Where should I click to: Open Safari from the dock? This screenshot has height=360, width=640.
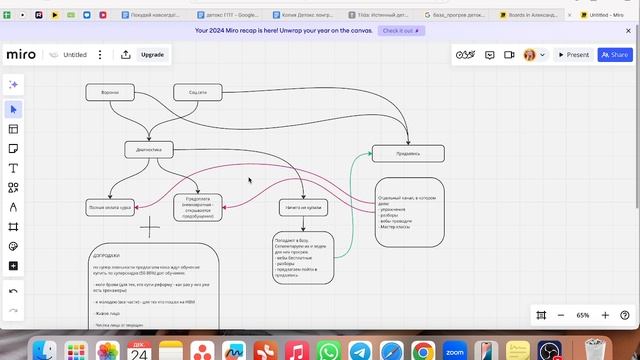point(392,352)
